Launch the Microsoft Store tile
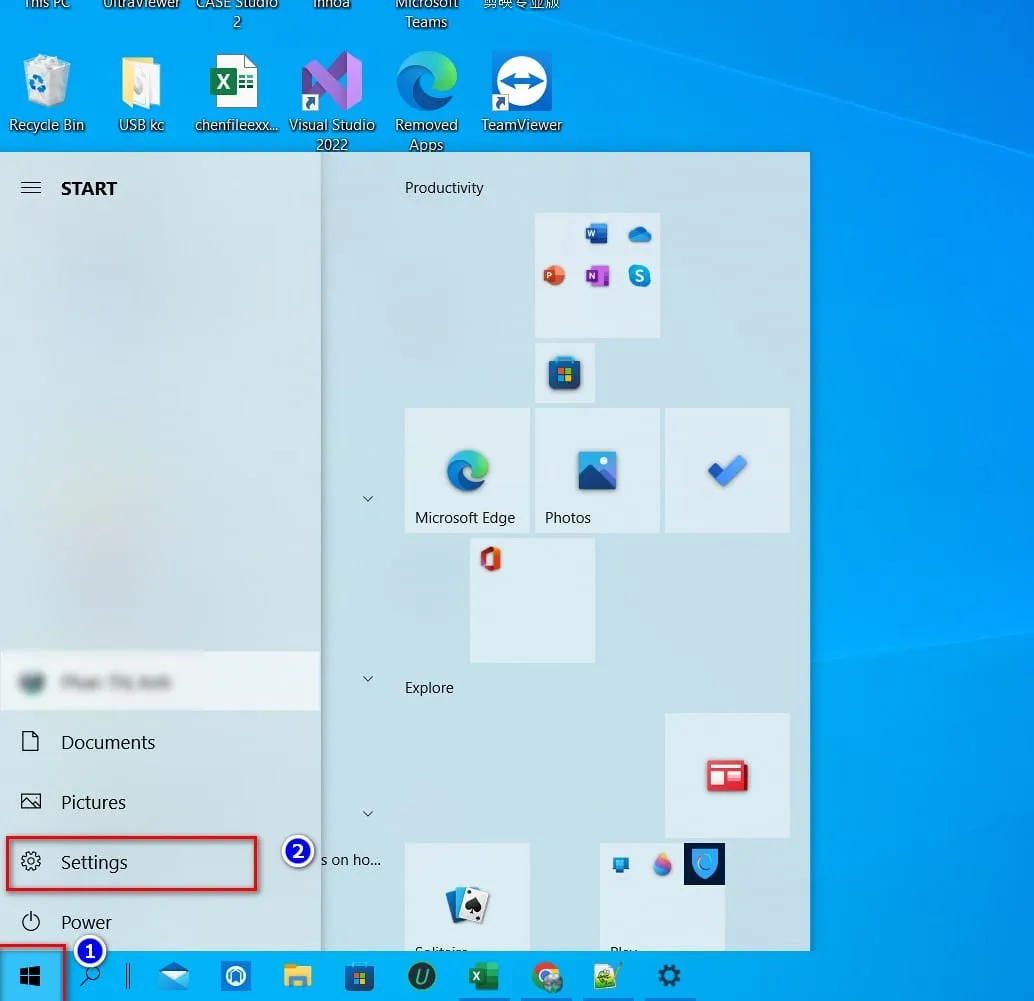 click(565, 372)
